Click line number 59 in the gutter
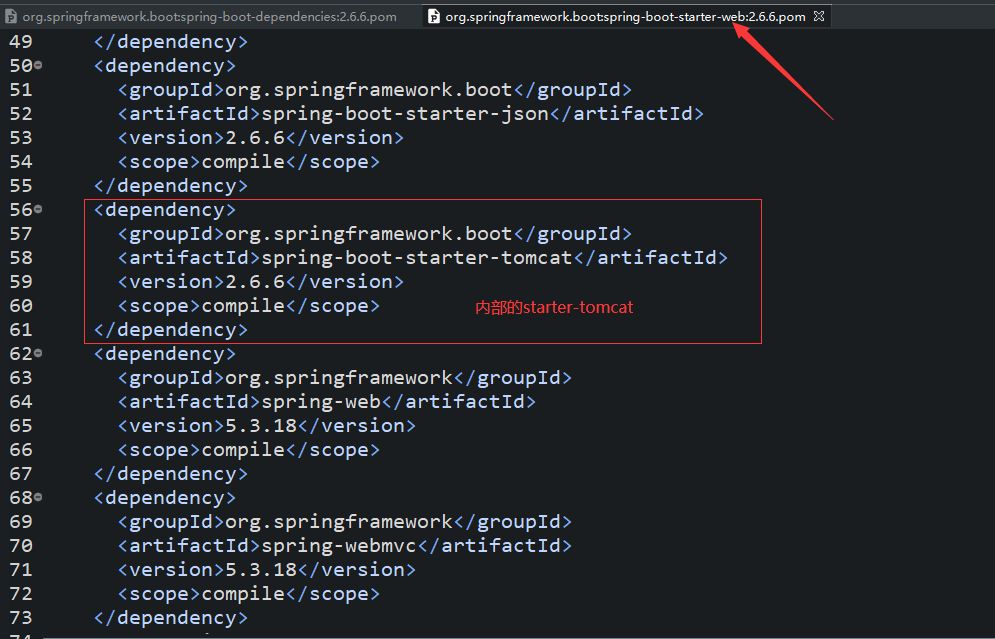The width and height of the screenshot is (995, 639). [x=20, y=282]
